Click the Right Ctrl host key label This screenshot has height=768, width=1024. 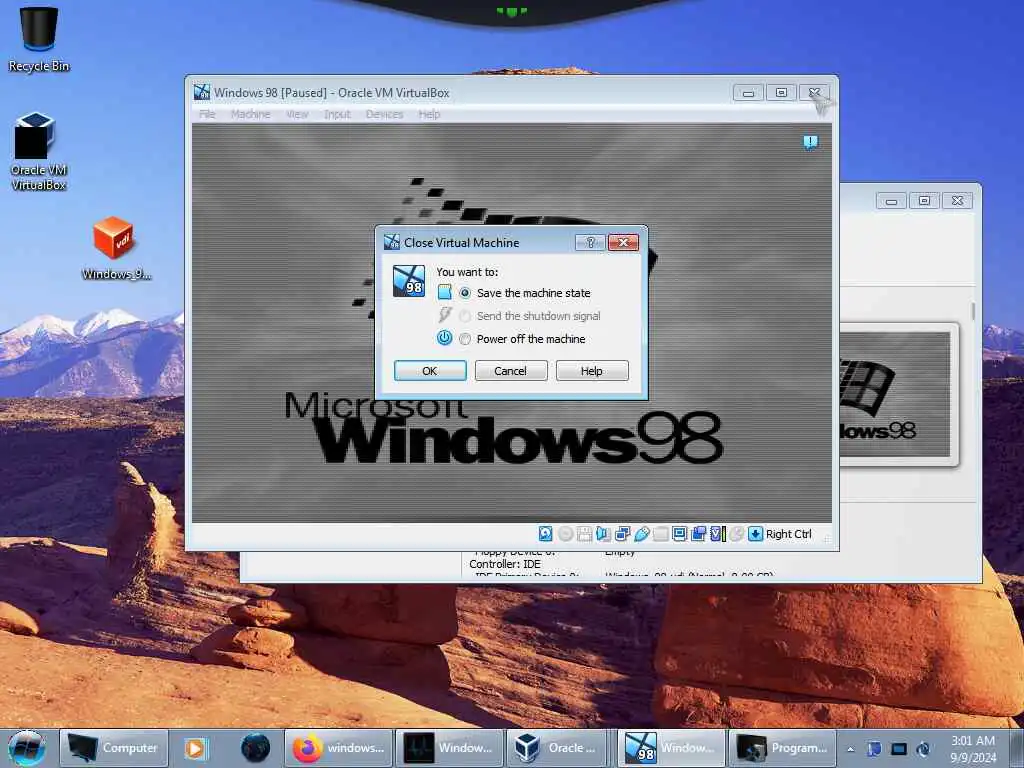pyautogui.click(x=789, y=534)
